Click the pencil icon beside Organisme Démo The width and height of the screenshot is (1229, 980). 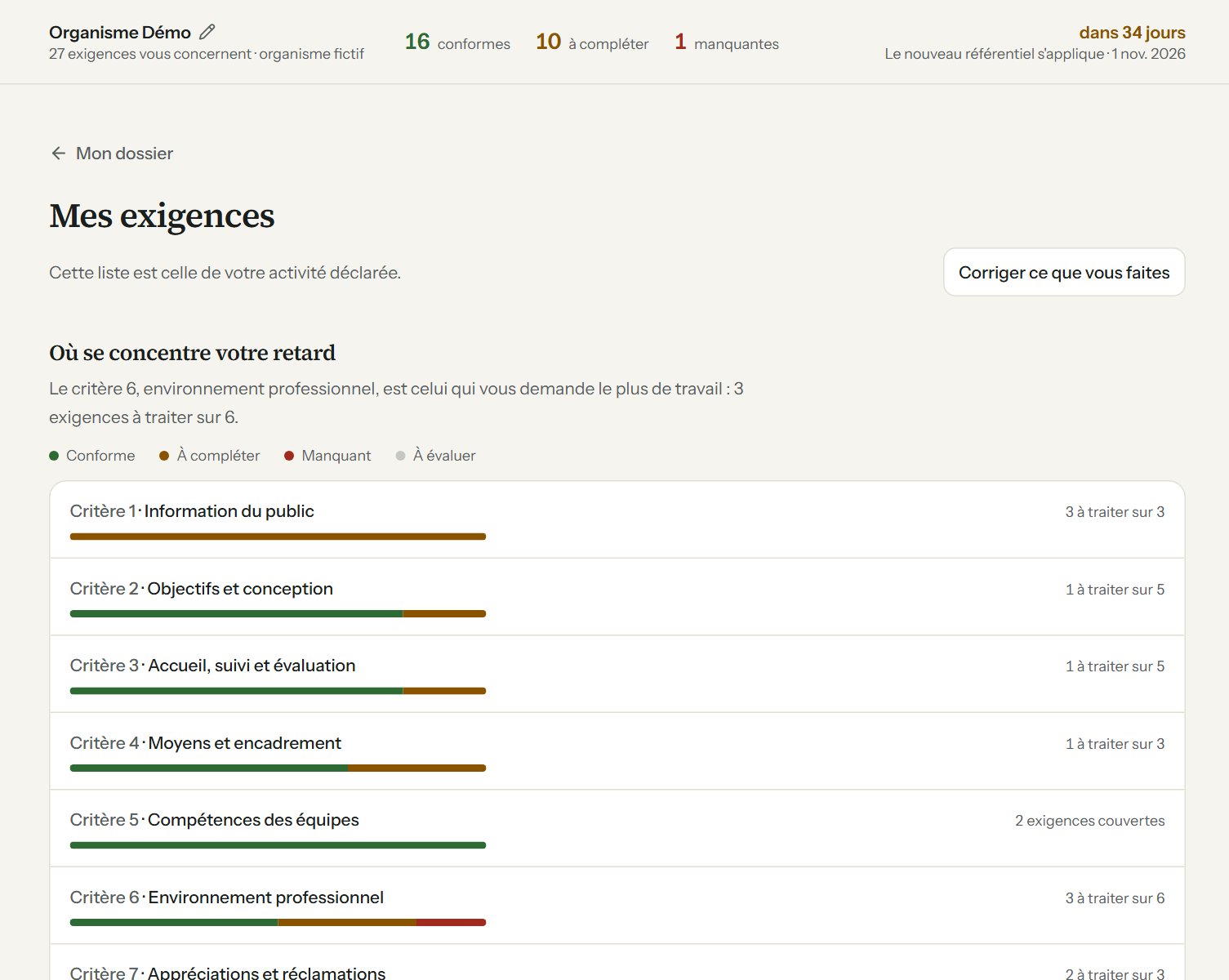point(207,32)
